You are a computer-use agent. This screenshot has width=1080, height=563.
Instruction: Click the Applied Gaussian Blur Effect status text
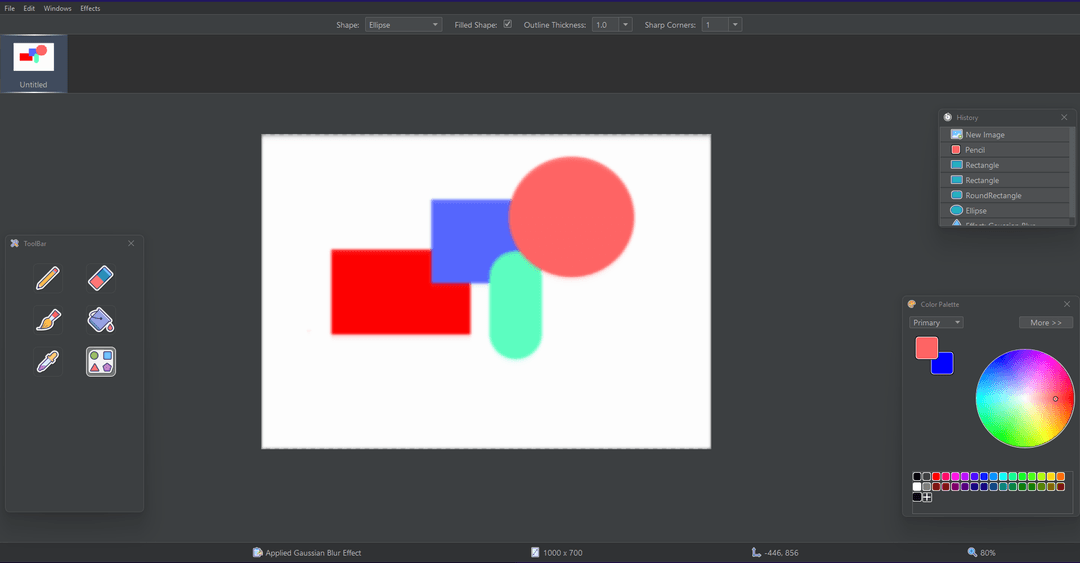pyautogui.click(x=313, y=553)
